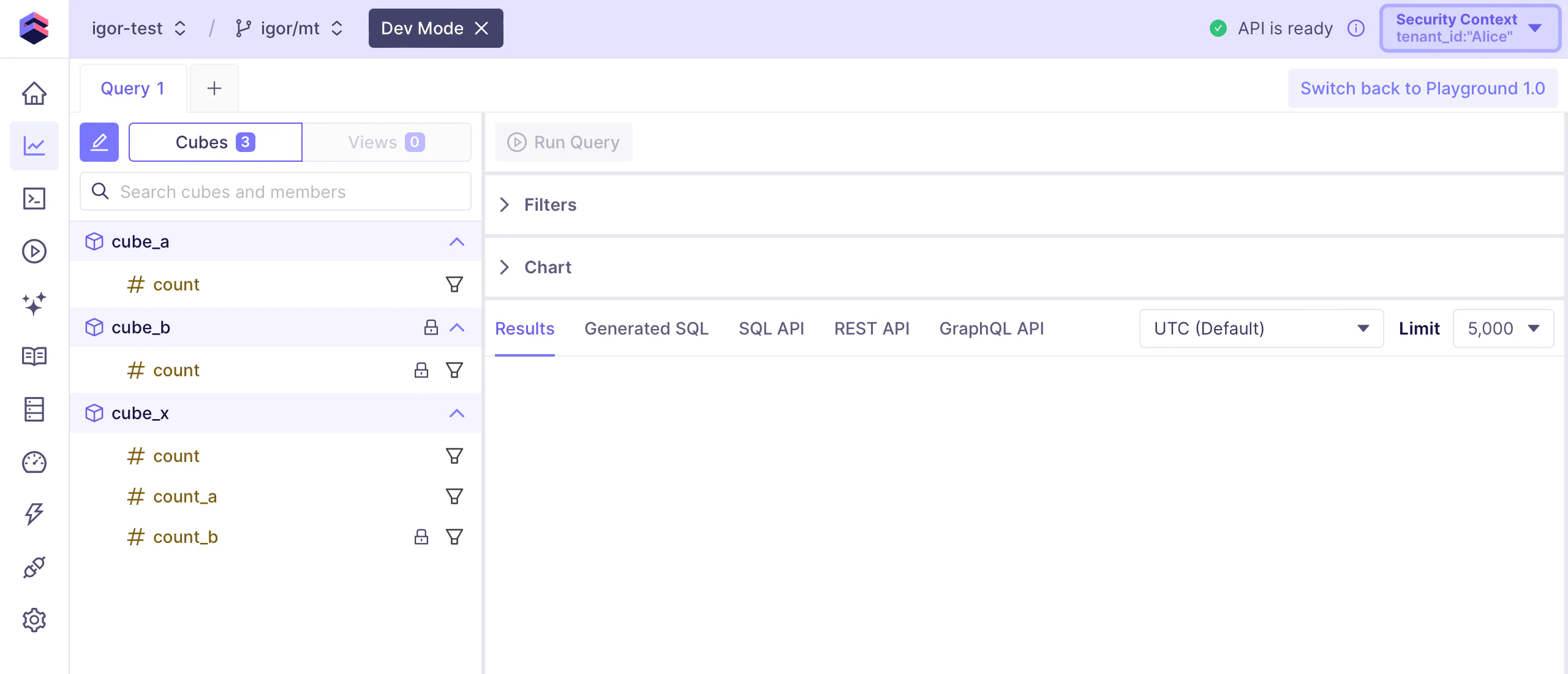Viewport: 1568px width, 674px height.
Task: Open the Home page in sidebar
Action: click(x=34, y=93)
